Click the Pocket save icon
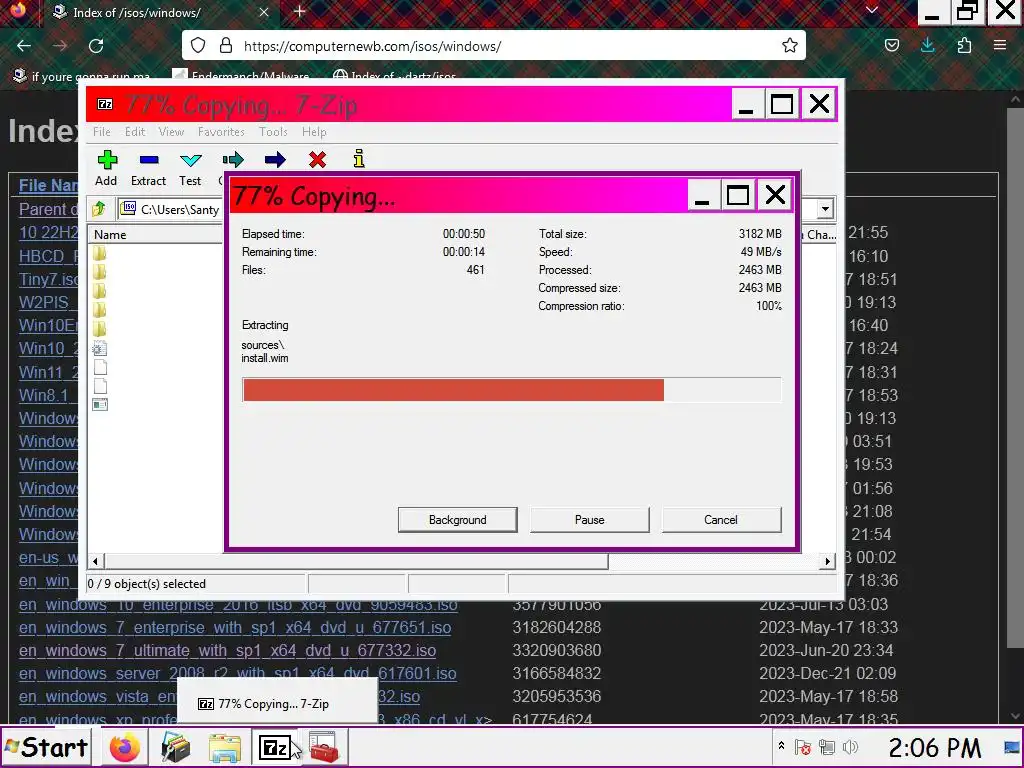The image size is (1024, 768). (x=891, y=45)
